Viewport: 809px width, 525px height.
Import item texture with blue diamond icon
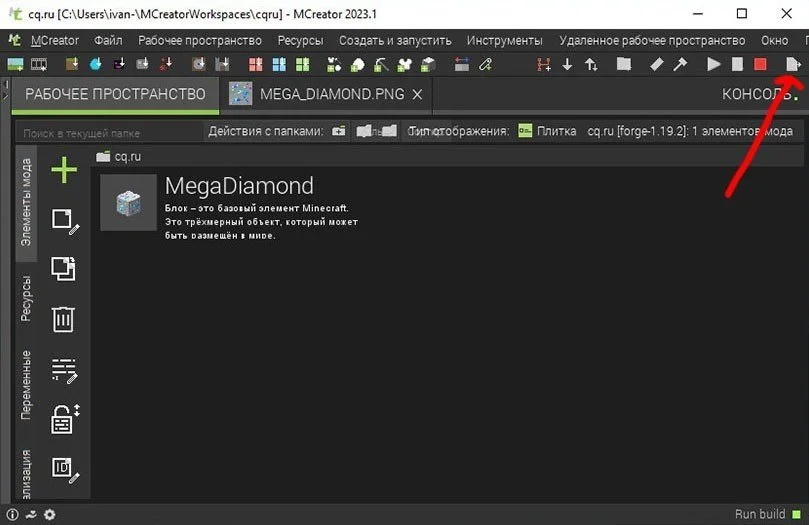(x=95, y=64)
